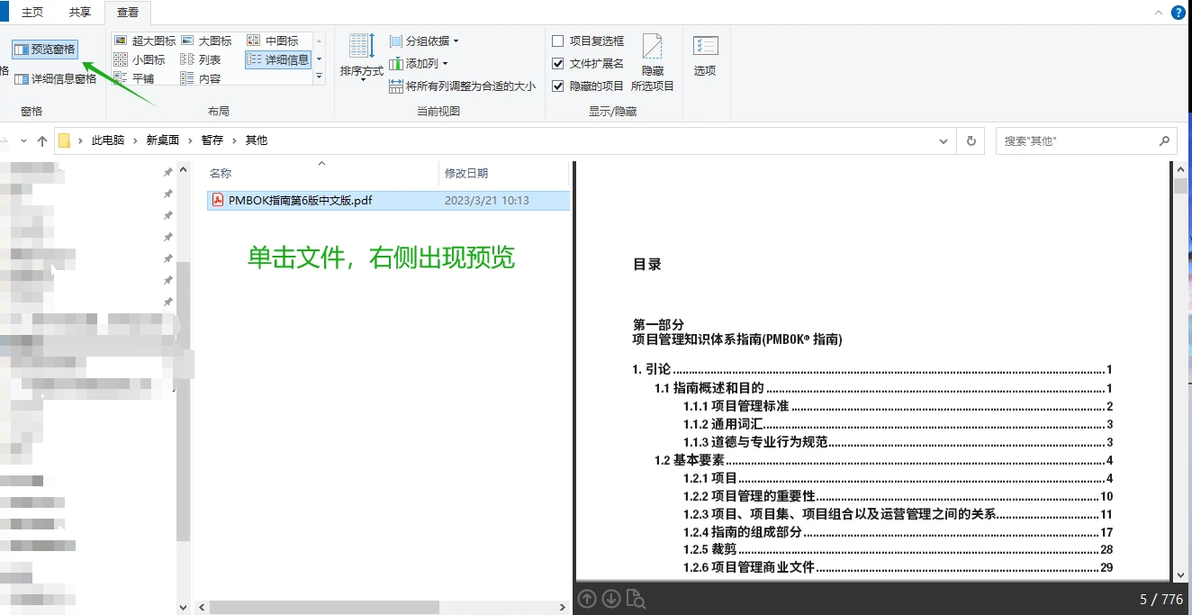
Task: Expand the layout gallery more arrow
Action: (319, 78)
